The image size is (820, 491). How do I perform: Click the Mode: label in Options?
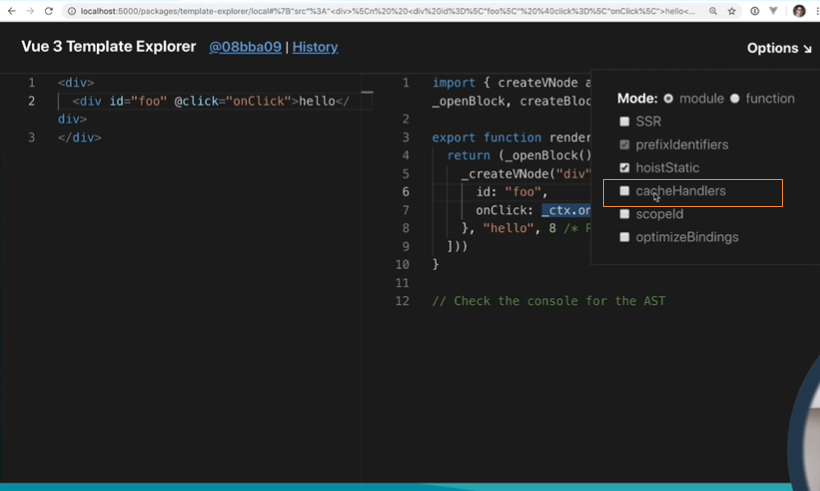637,98
